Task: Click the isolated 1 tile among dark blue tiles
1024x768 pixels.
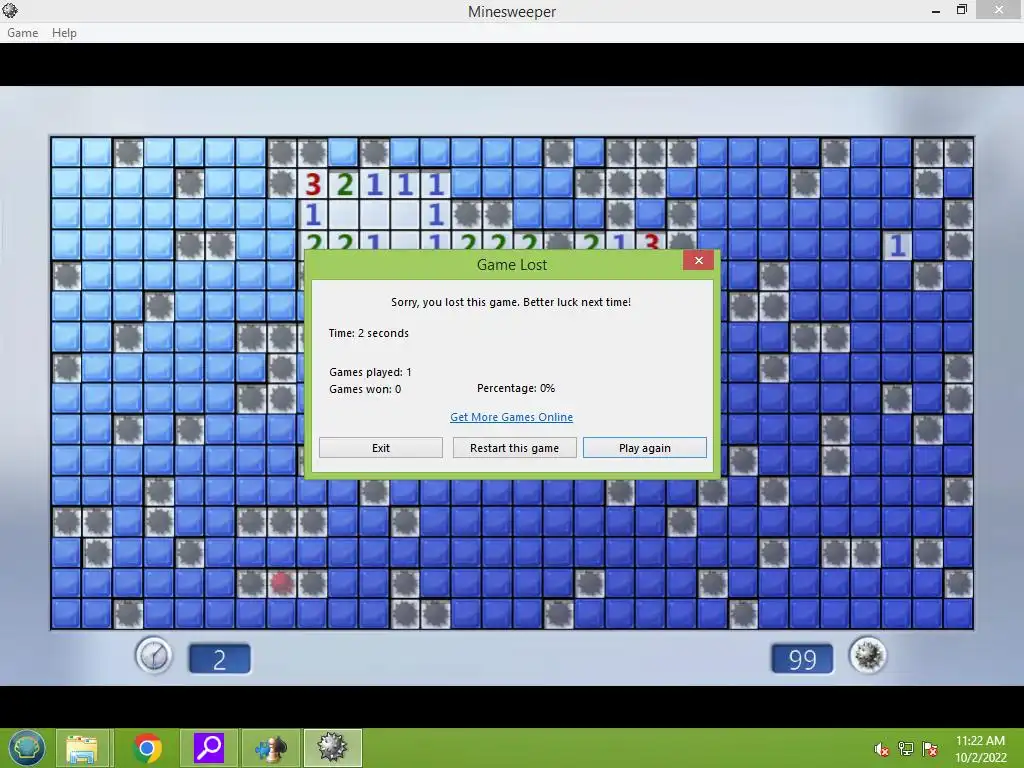Action: 897,246
